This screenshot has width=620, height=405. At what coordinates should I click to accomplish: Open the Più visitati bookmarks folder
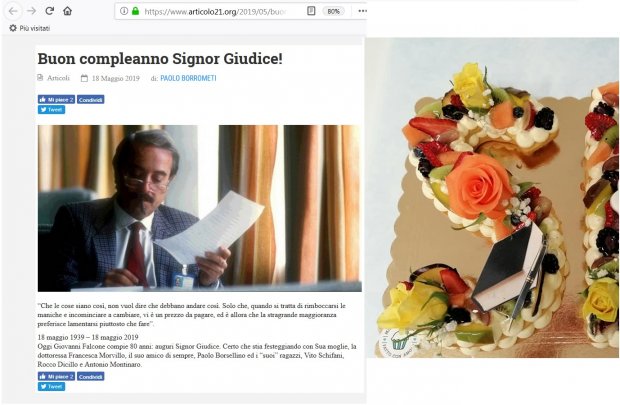(30, 28)
